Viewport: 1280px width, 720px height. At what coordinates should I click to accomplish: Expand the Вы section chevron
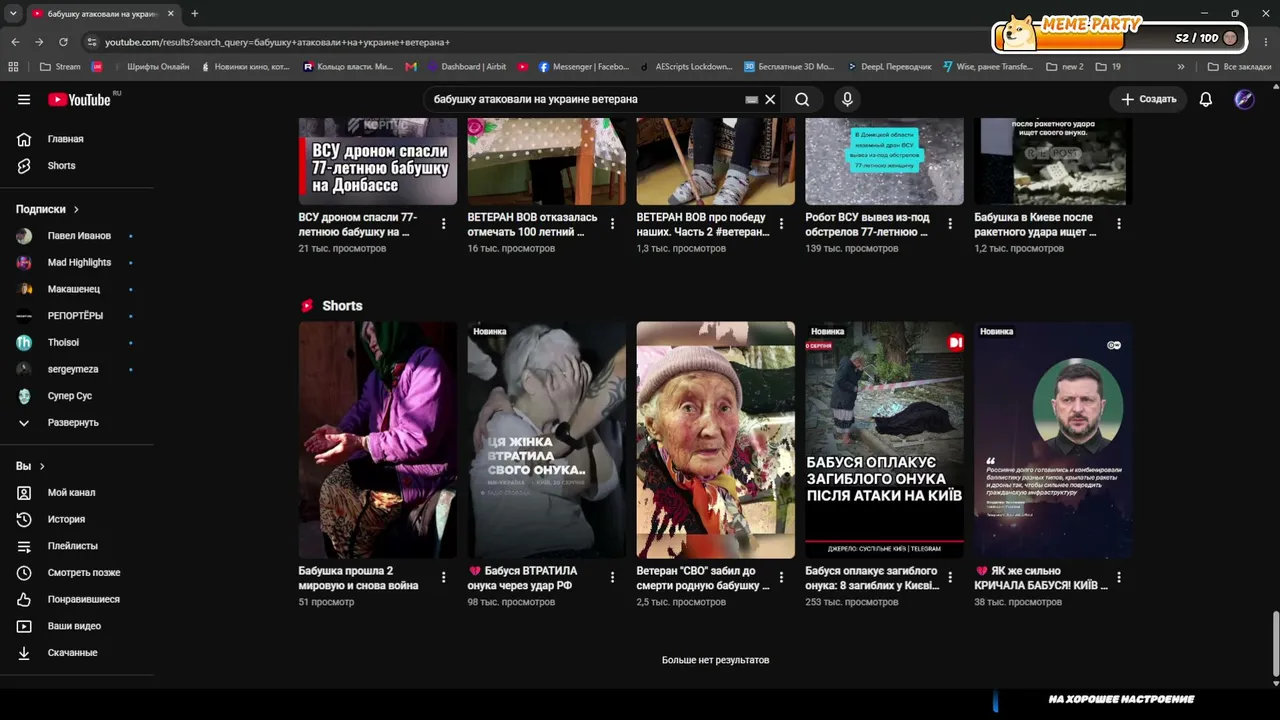tap(42, 466)
